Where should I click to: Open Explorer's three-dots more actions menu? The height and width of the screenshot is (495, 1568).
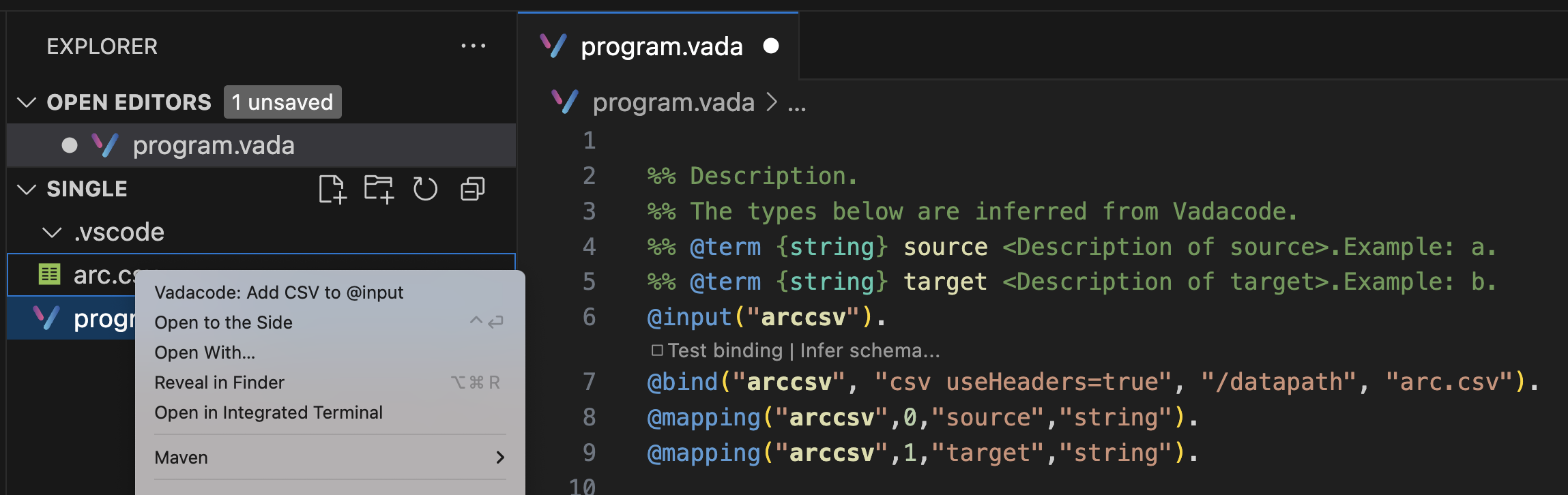[x=473, y=46]
